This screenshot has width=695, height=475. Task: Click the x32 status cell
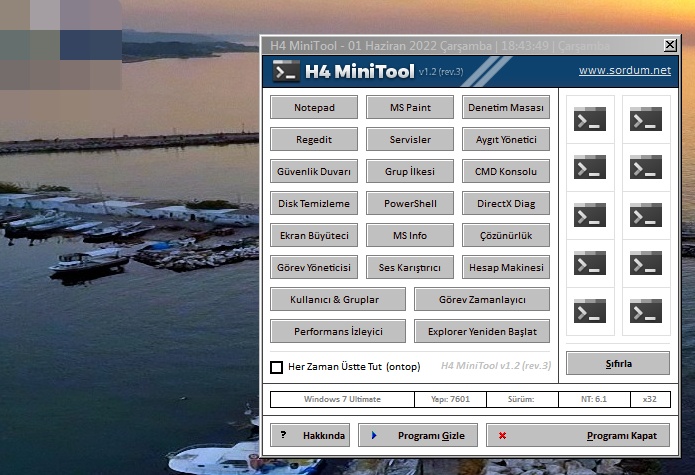click(650, 399)
